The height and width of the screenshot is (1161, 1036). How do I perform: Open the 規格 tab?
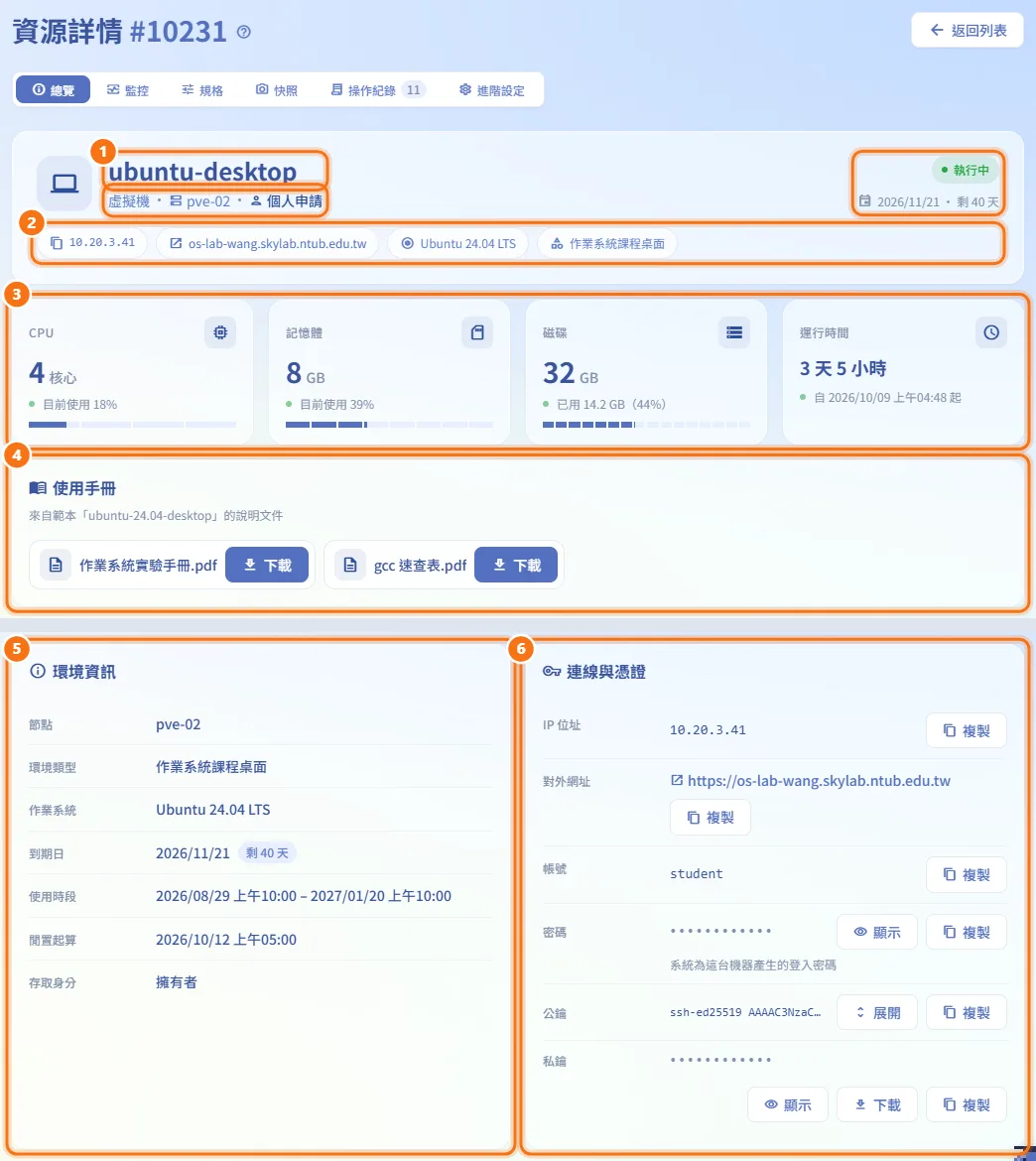click(x=202, y=89)
